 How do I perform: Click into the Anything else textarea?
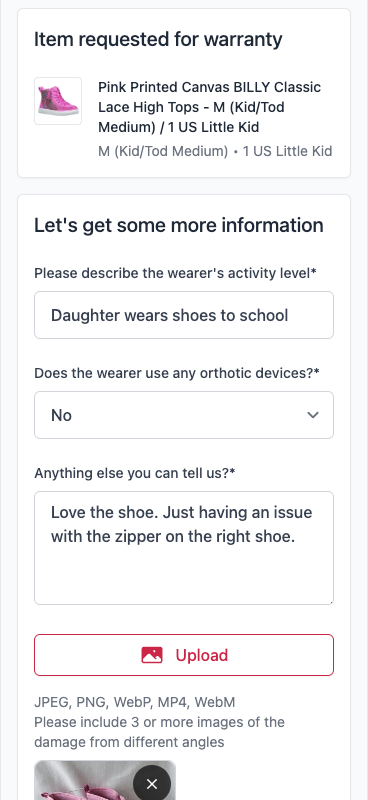(x=184, y=548)
